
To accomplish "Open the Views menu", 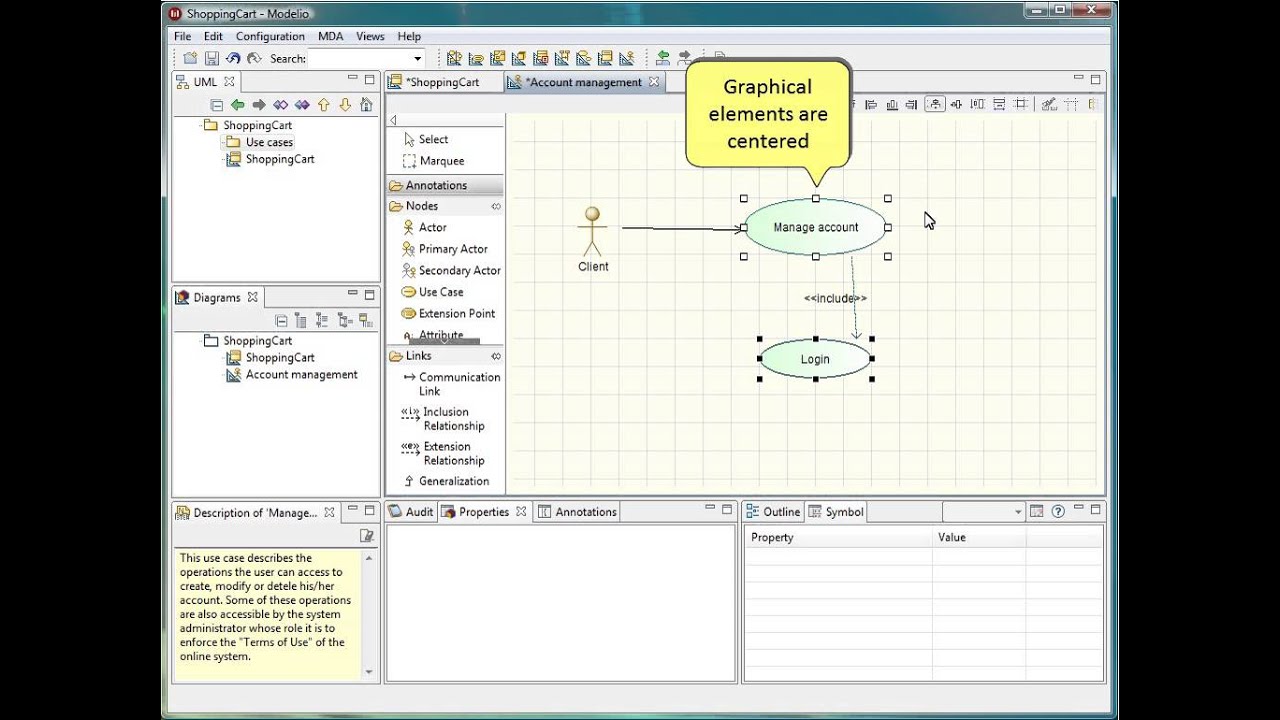I will tap(370, 36).
